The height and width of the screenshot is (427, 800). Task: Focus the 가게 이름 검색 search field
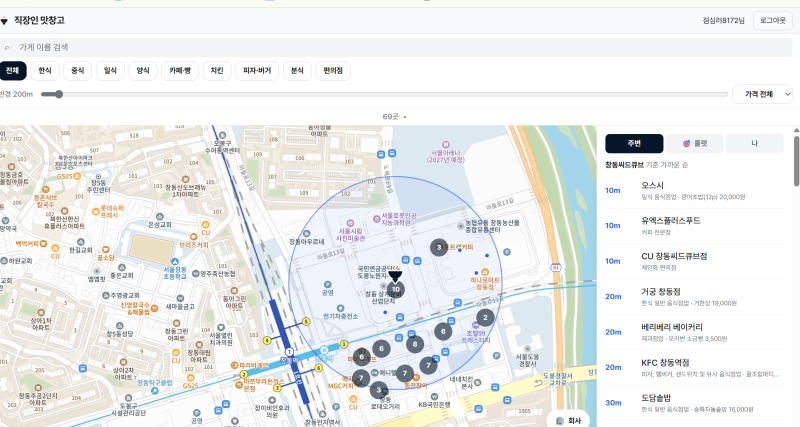click(x=395, y=47)
